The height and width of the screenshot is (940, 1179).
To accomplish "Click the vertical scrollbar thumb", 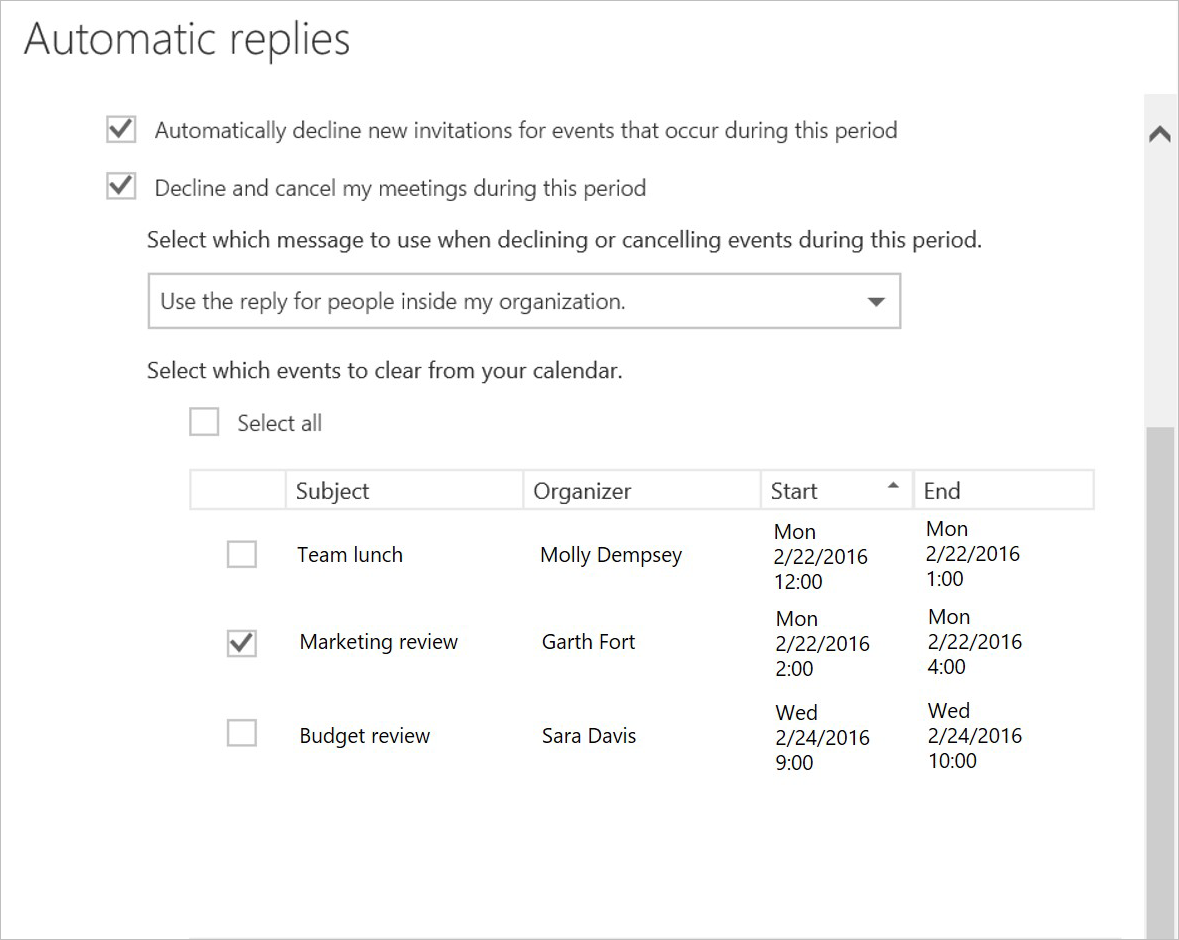I will click(x=1160, y=680).
